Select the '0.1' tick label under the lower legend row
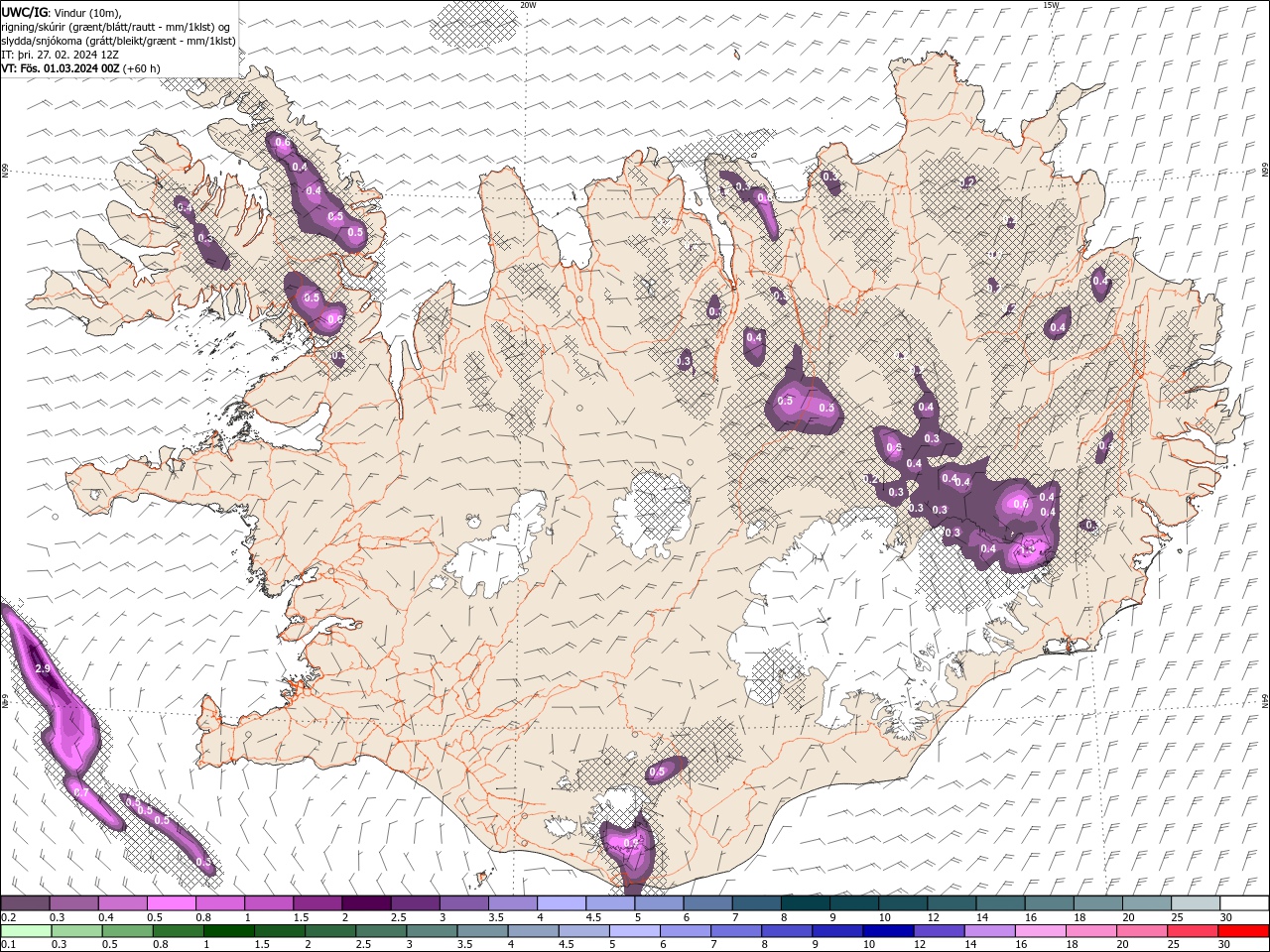 tap(9, 945)
